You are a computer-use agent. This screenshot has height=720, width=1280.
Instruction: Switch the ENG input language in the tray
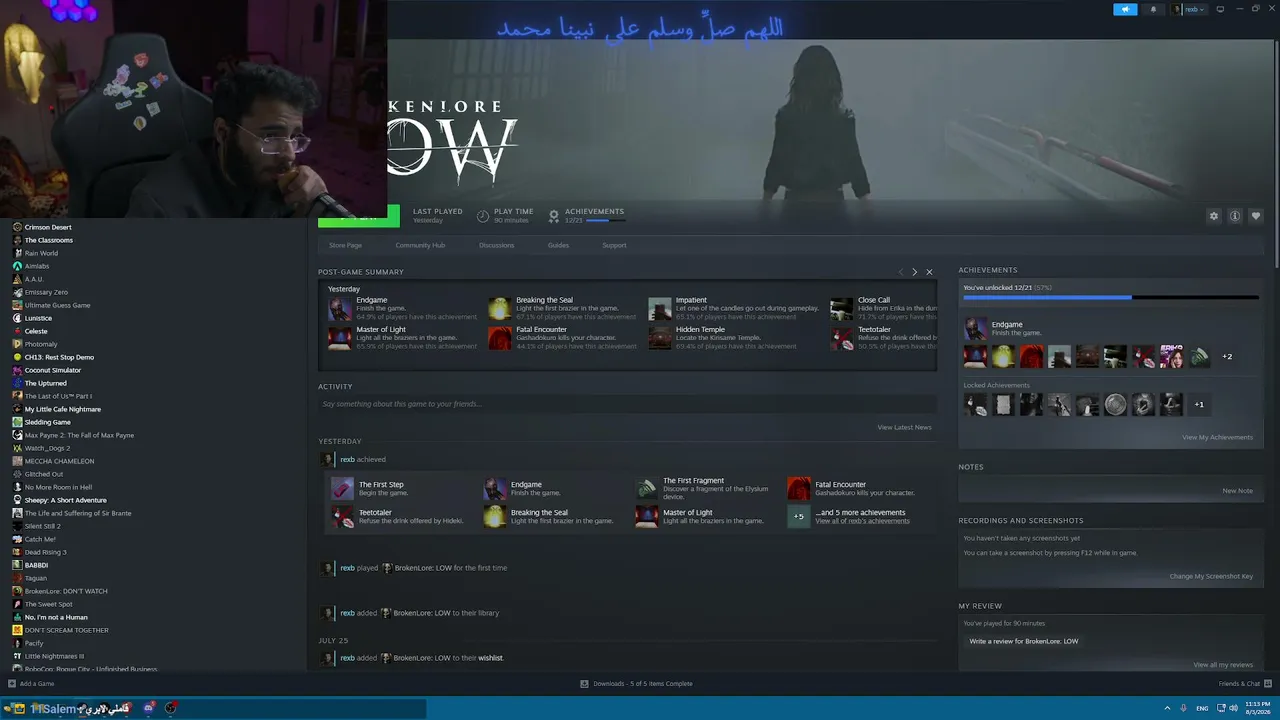(x=1202, y=708)
